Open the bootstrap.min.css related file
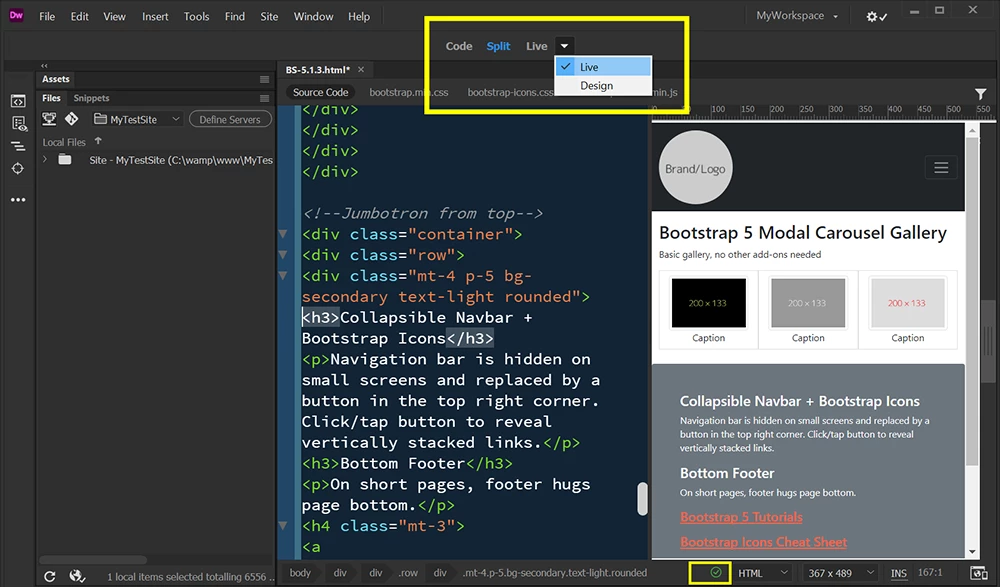Screen dimensions: 1000x587 pos(408,93)
